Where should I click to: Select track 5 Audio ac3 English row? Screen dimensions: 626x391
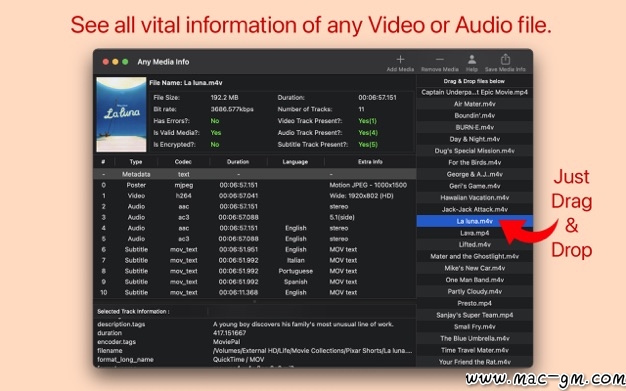(255, 239)
